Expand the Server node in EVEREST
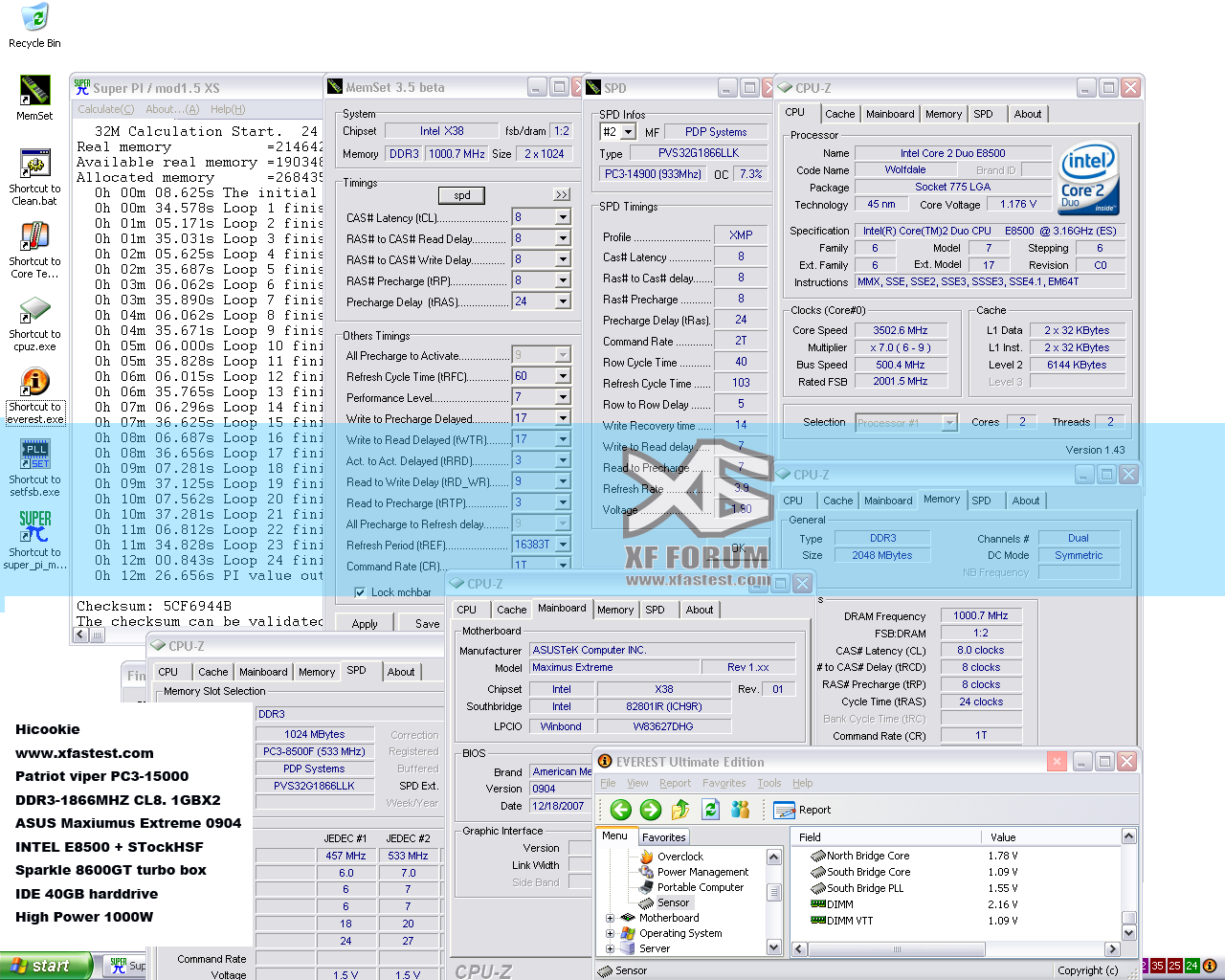 click(x=610, y=949)
